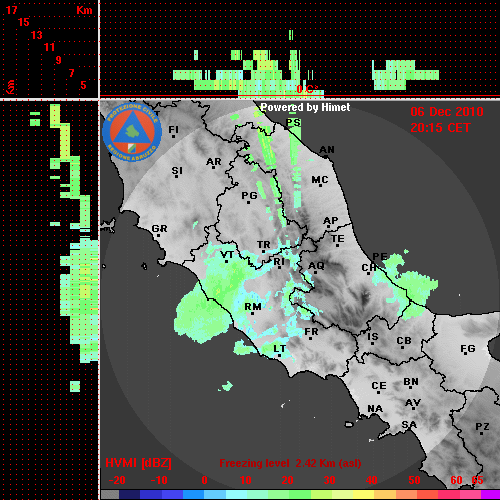Viewport: 500px width, 500px height.
Task: Click the BN city label on map
Action: [411, 382]
